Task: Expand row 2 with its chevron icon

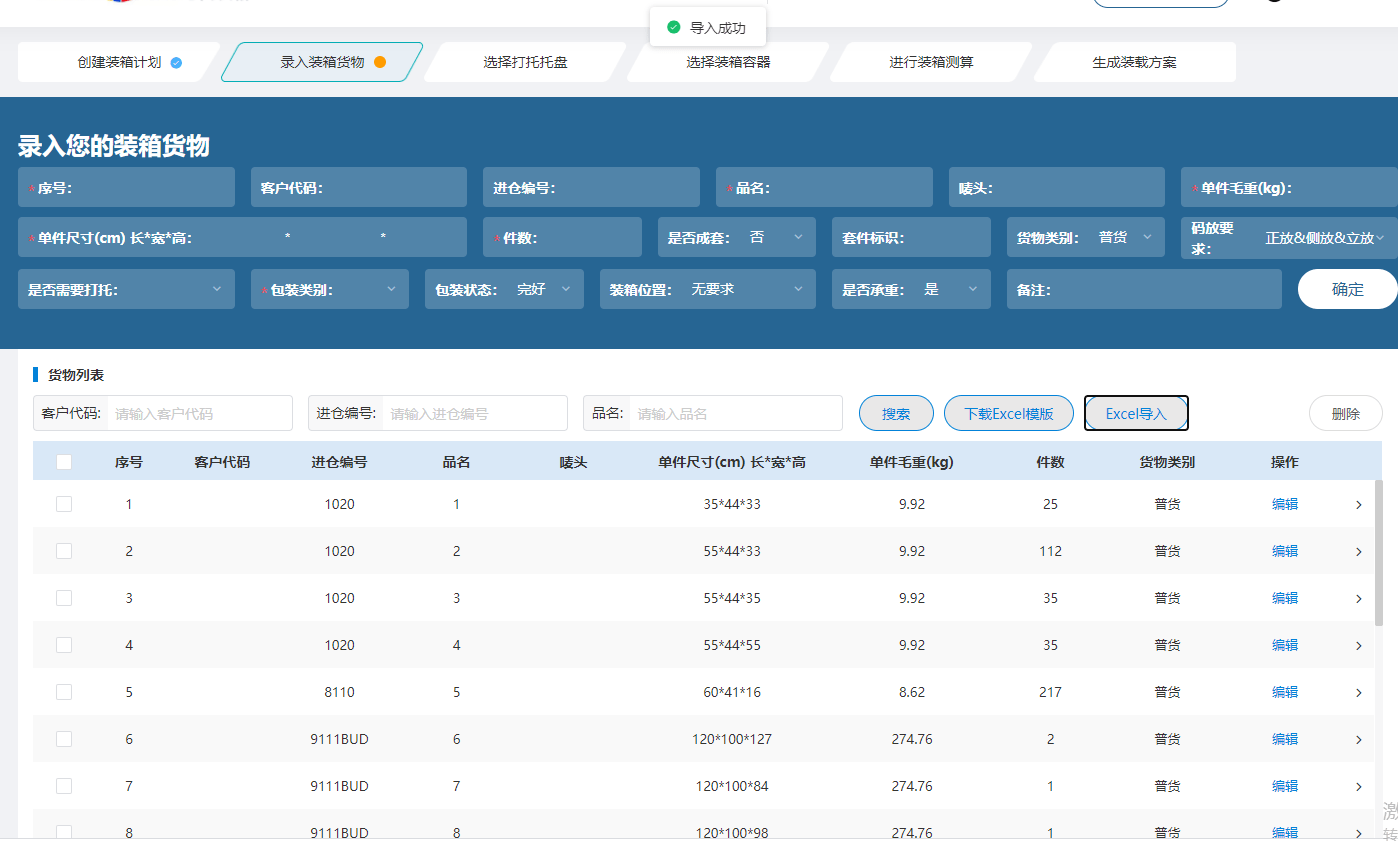Action: coord(1358,552)
